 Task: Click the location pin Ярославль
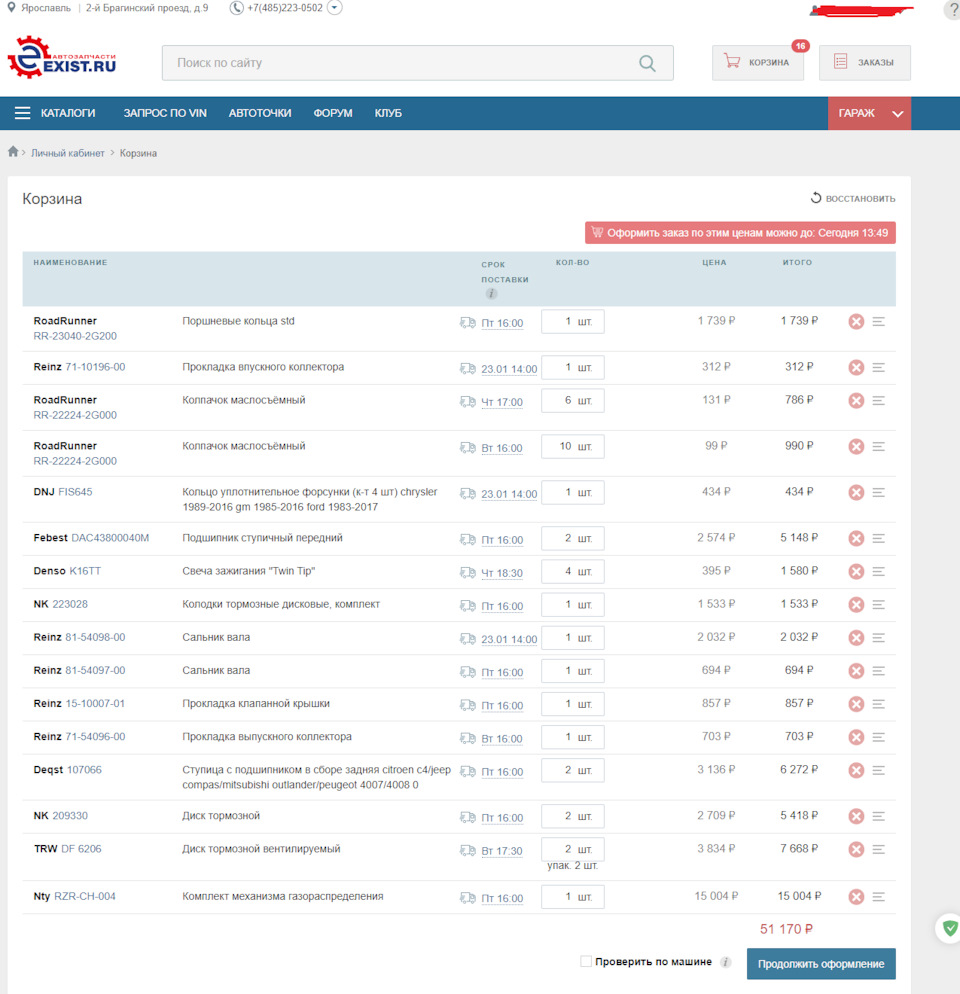(11, 8)
